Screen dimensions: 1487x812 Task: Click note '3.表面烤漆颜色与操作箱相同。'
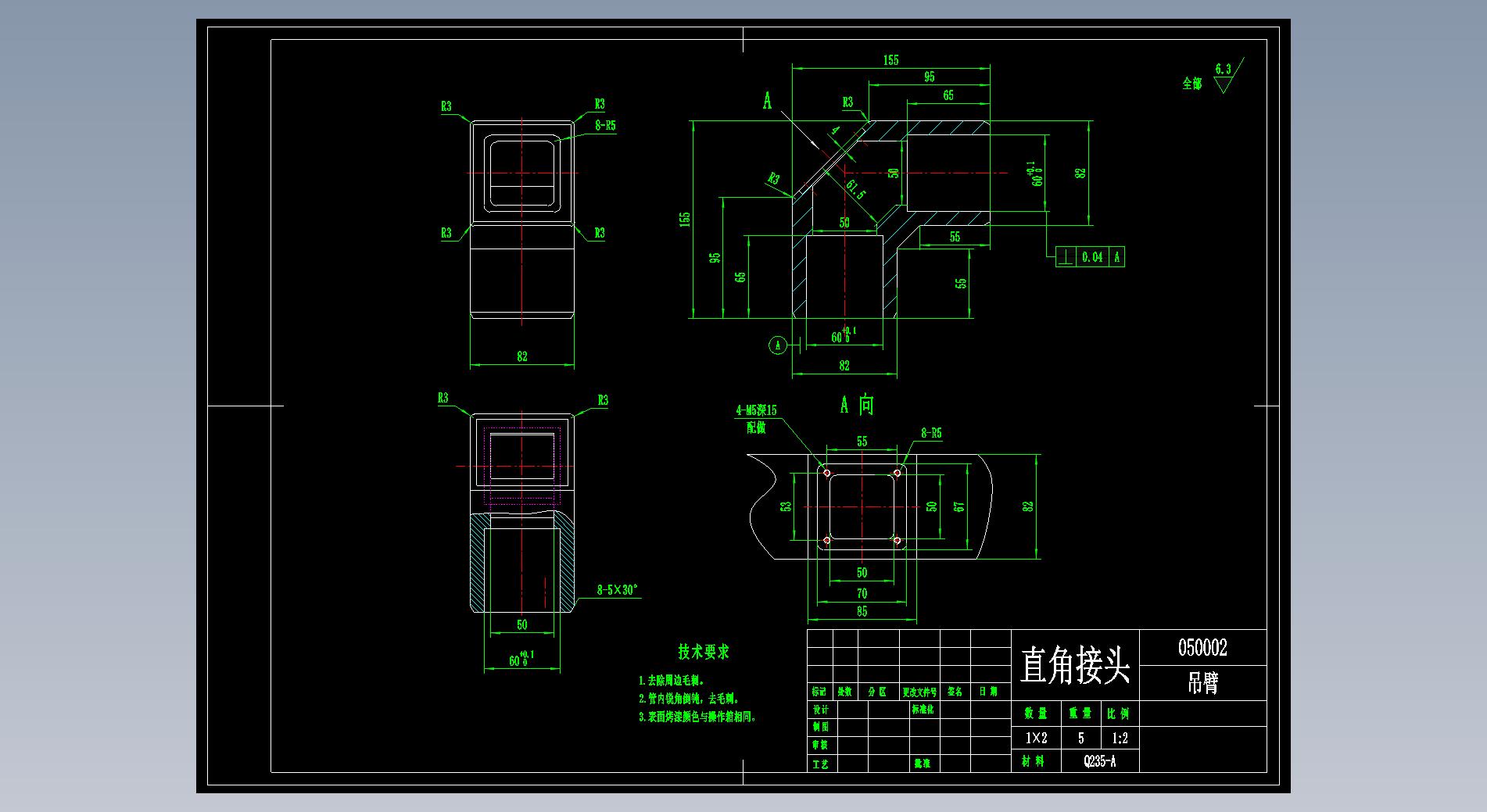pos(697,717)
